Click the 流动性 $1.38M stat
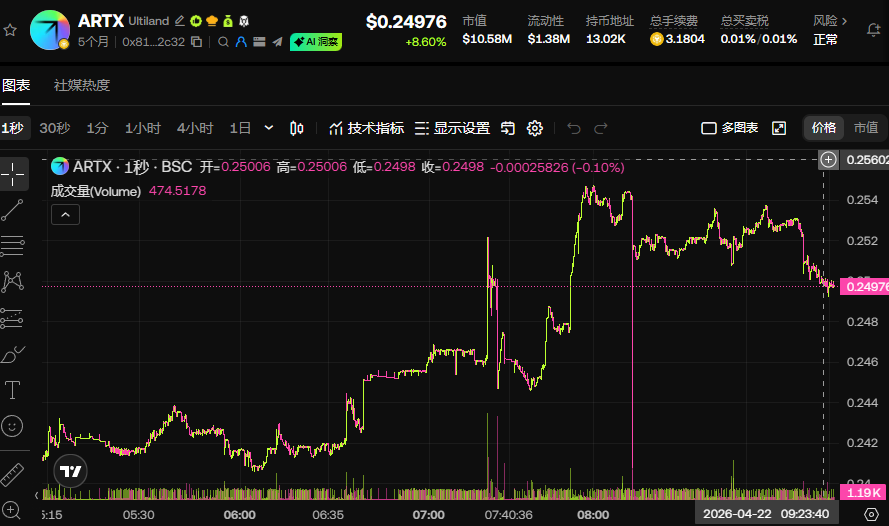Screen dimensions: 889x526 click(x=548, y=30)
